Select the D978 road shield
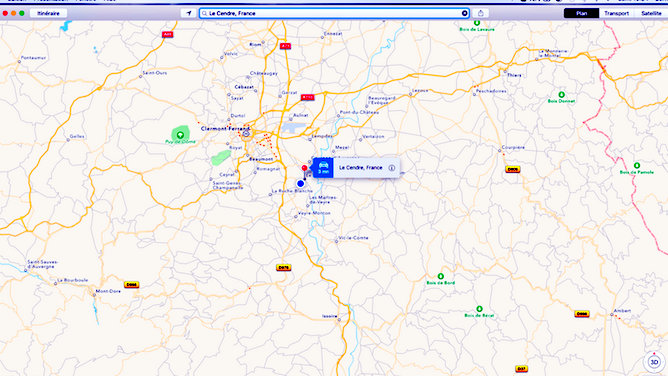This screenshot has width=668, height=376. click(283, 267)
